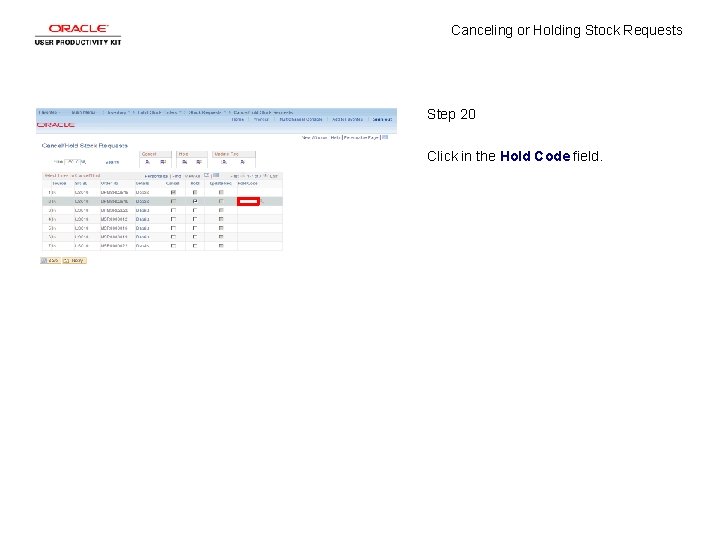This screenshot has width=720, height=540.
Task: Click Add to Favorites in the header
Action: coord(348,119)
